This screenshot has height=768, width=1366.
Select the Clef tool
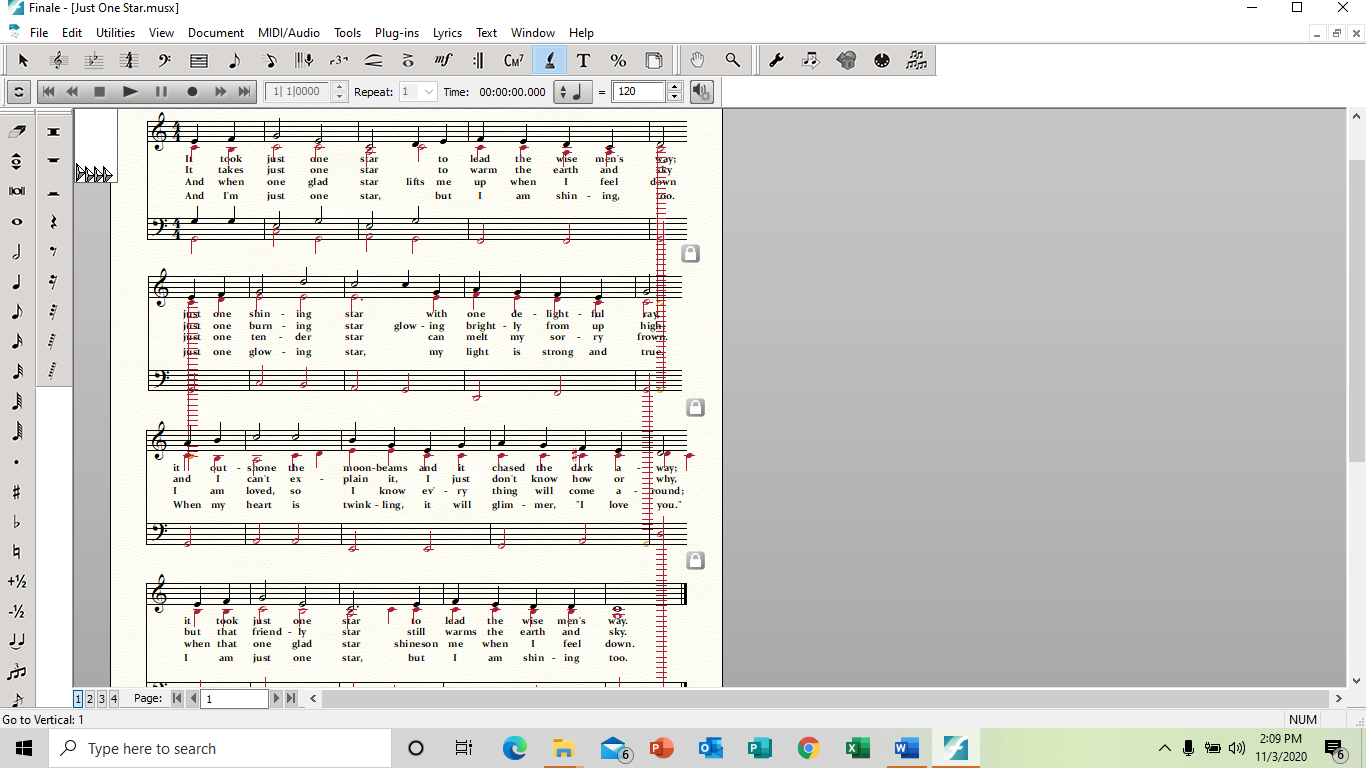164,60
